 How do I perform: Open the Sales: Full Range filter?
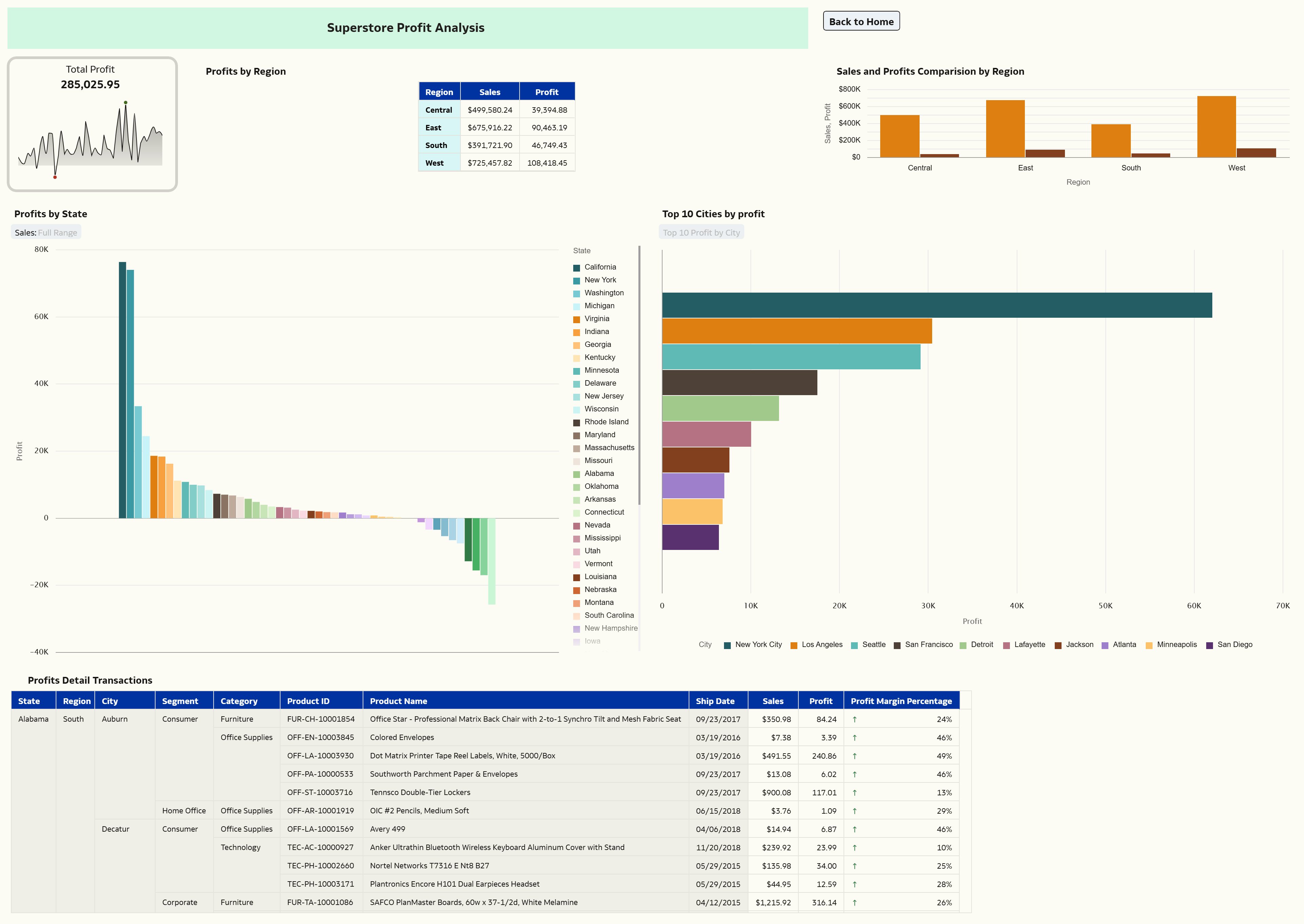click(x=46, y=233)
